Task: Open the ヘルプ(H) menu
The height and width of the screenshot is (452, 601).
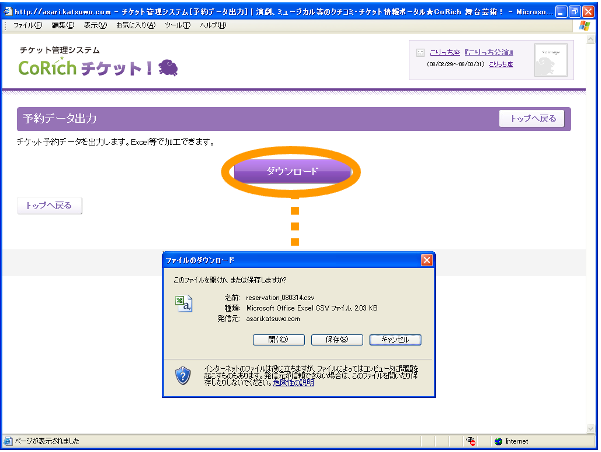Action: coord(213,24)
